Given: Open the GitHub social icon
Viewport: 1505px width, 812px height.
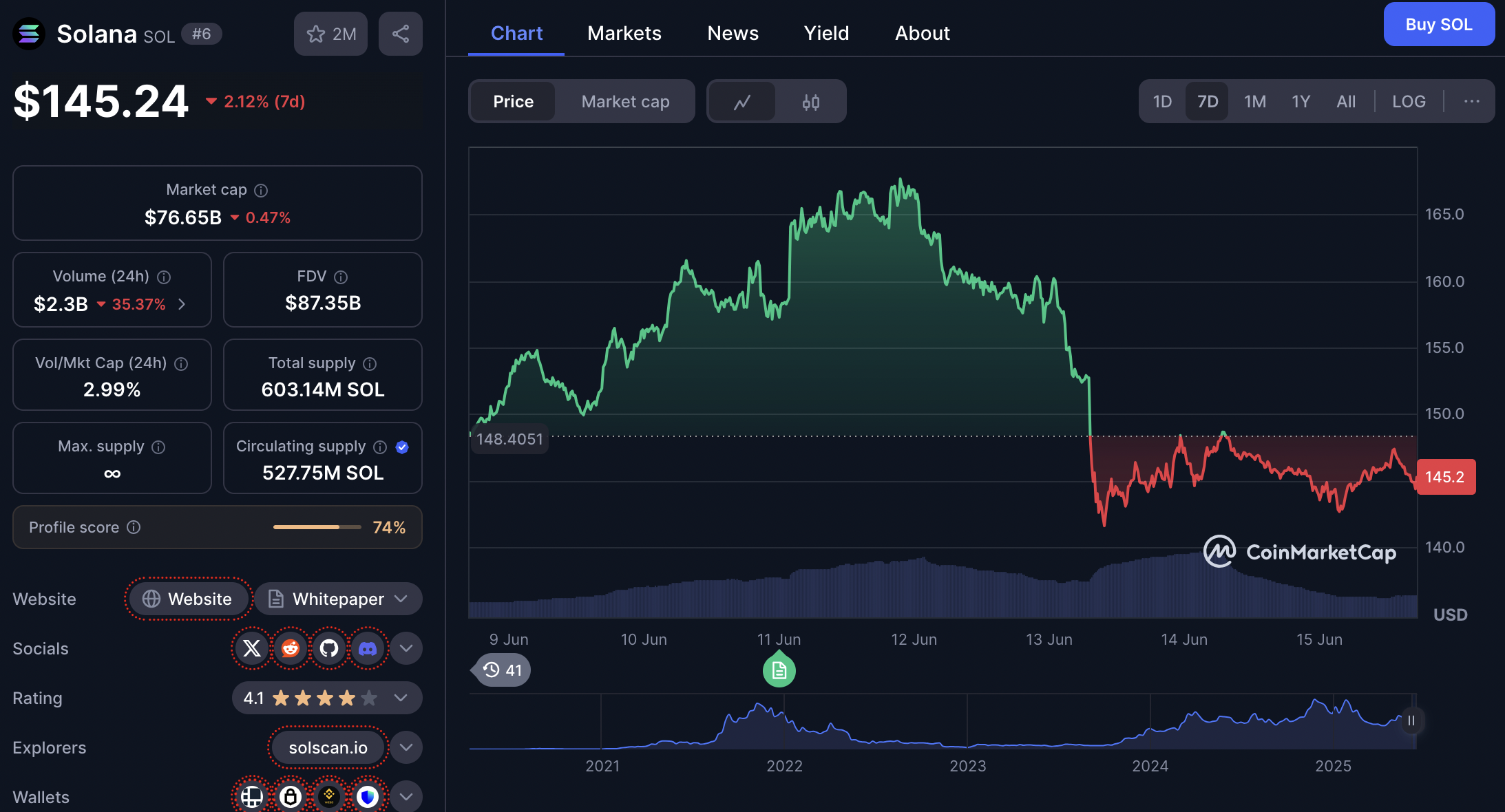Looking at the screenshot, I should coord(329,648).
